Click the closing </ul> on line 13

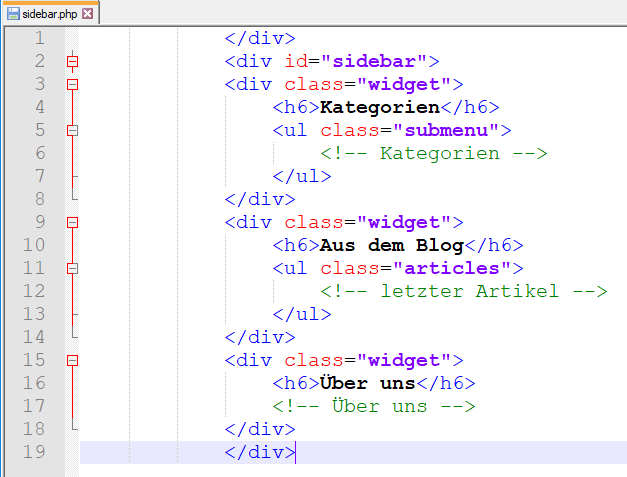(302, 314)
